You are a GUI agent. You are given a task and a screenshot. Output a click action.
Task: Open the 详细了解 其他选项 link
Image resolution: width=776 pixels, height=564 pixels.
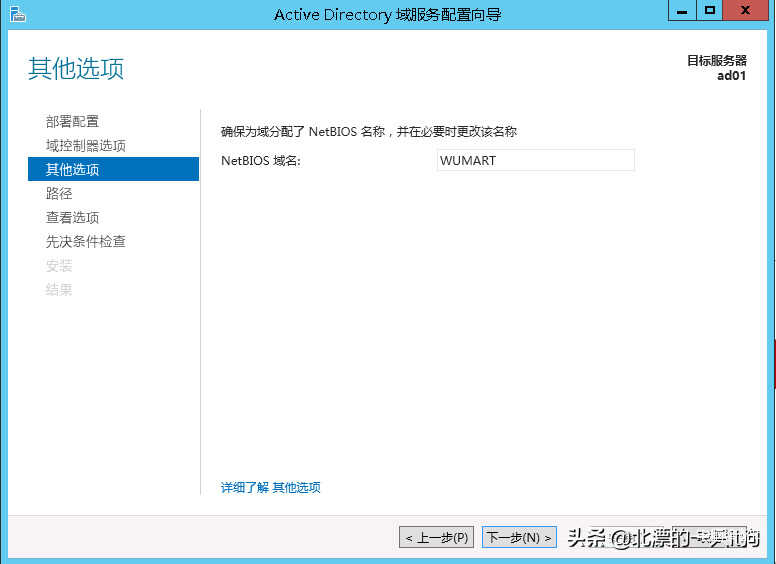click(270, 487)
